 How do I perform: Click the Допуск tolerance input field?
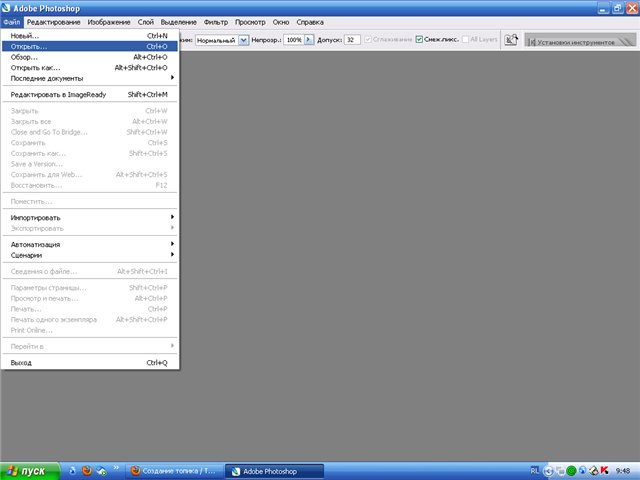[x=352, y=40]
